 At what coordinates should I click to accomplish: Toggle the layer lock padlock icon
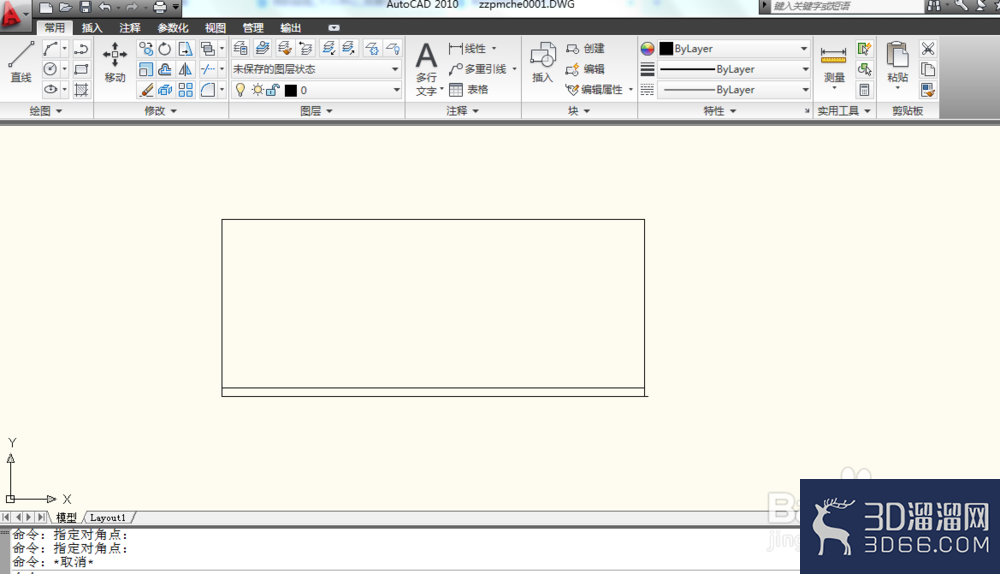pos(273,90)
